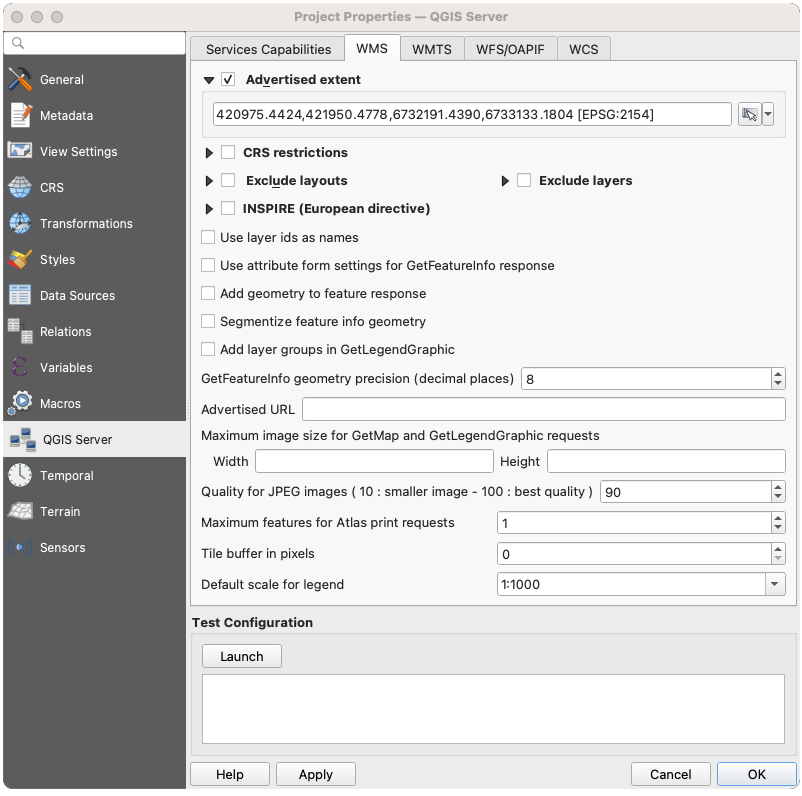This screenshot has width=802, height=796.
Task: Select the Metadata icon in sidebar
Action: [x=20, y=116]
